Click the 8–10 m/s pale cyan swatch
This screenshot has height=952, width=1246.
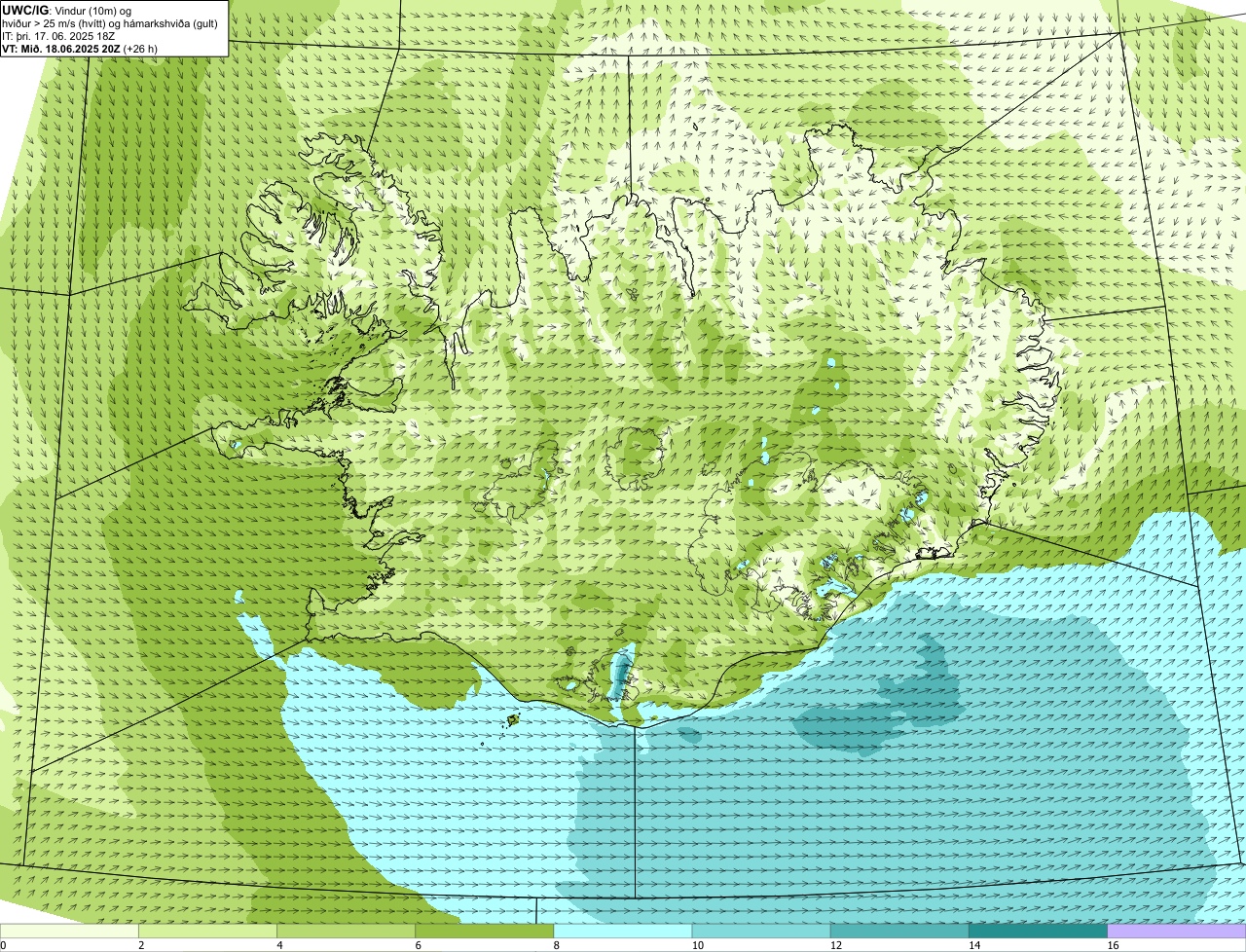point(623,931)
